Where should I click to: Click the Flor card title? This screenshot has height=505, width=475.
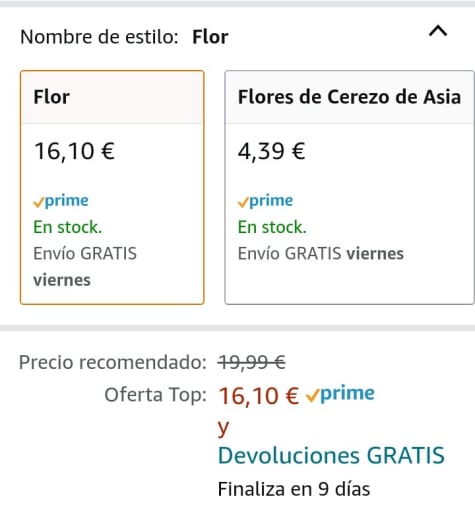(52, 97)
